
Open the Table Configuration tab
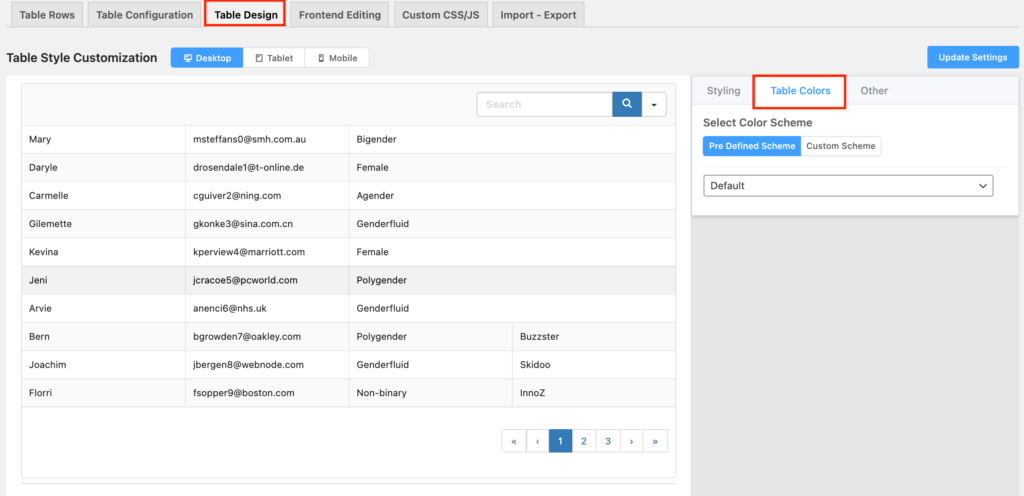144,15
